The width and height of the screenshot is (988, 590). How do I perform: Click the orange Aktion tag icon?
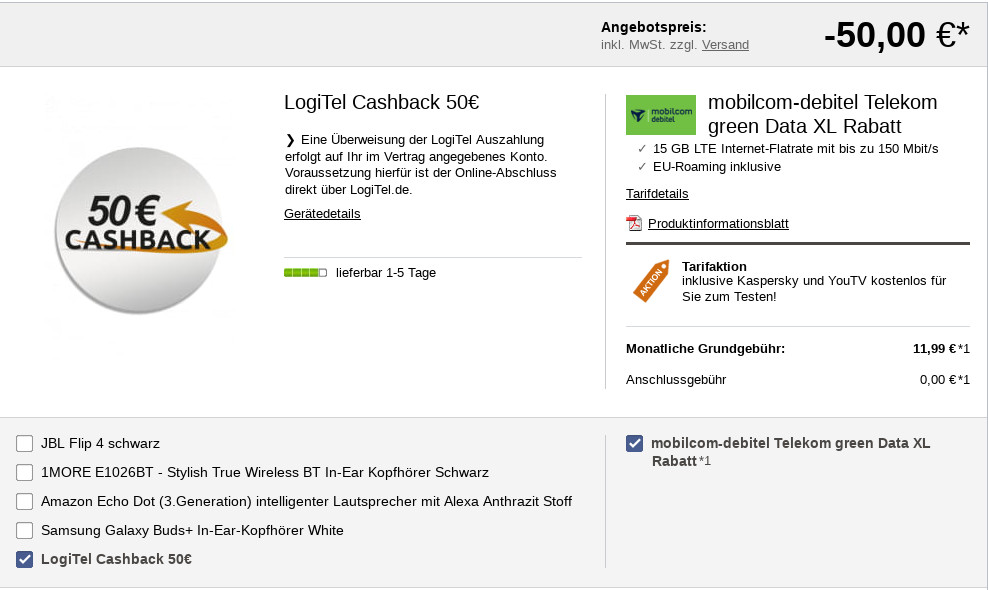tap(651, 280)
